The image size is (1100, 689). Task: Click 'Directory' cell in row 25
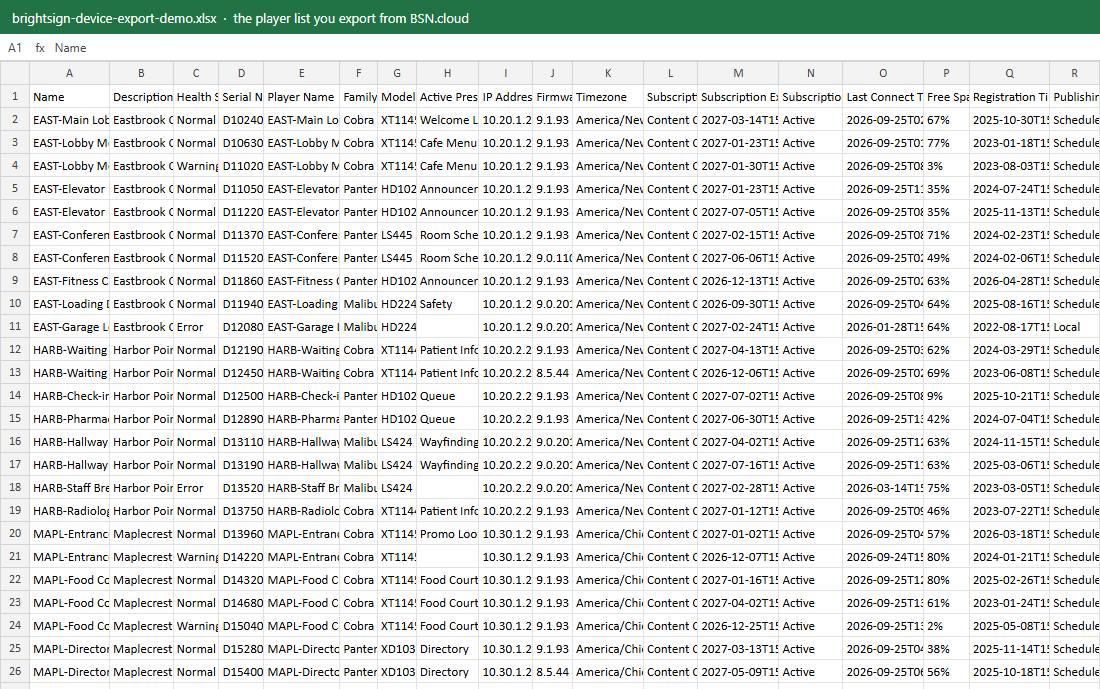click(448, 648)
